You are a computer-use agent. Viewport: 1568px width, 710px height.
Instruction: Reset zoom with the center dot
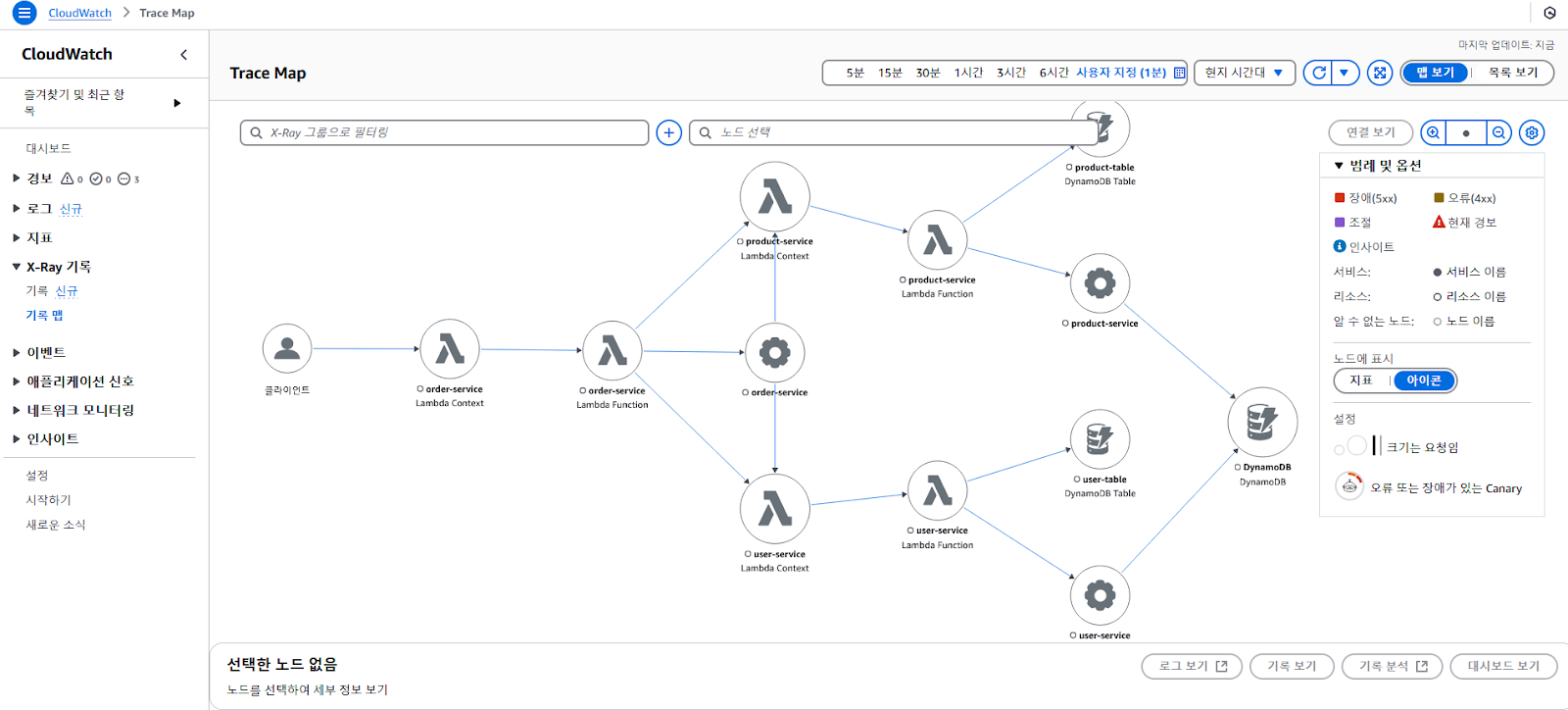click(x=1466, y=132)
